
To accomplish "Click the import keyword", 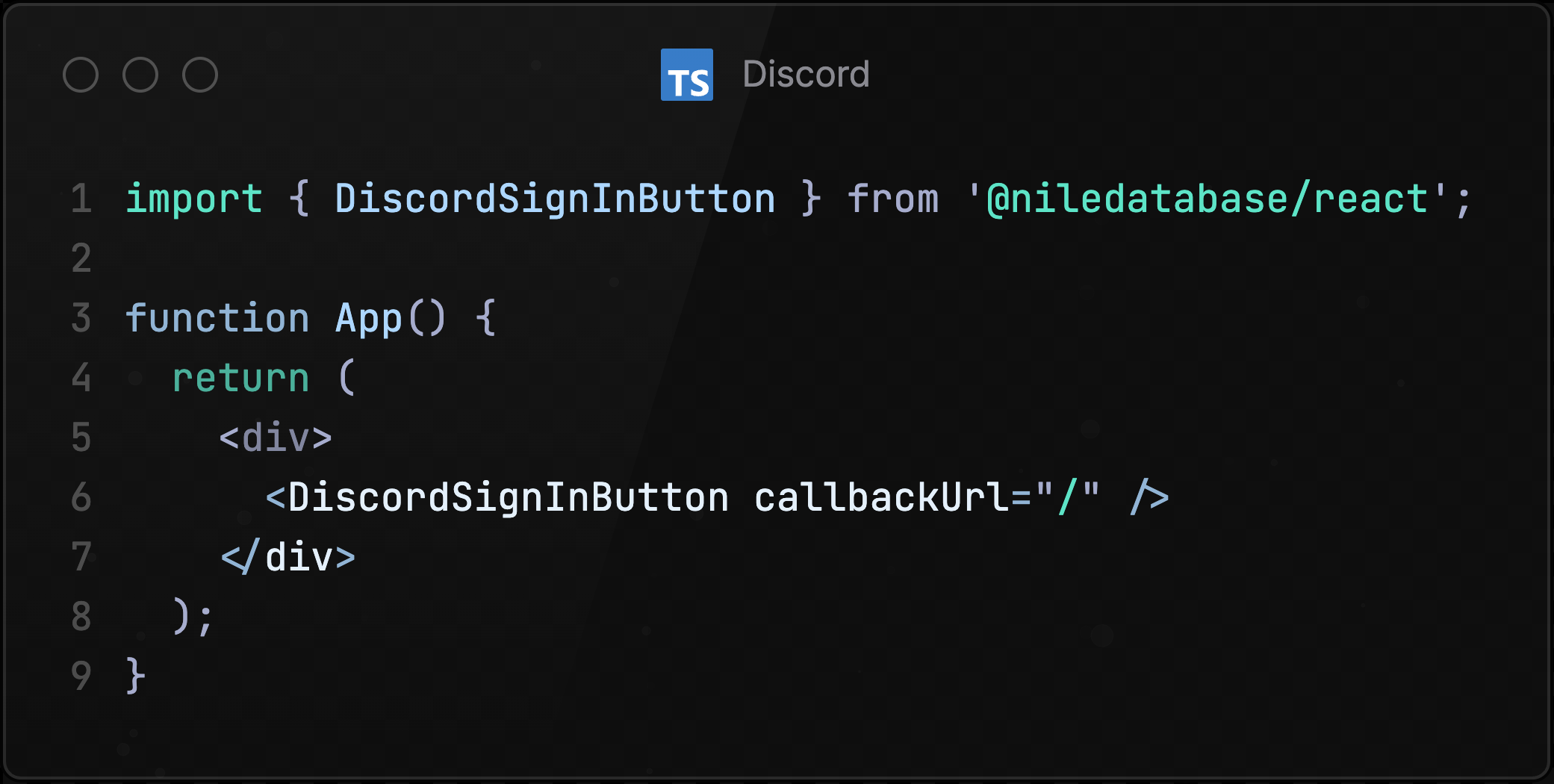I will [194, 199].
